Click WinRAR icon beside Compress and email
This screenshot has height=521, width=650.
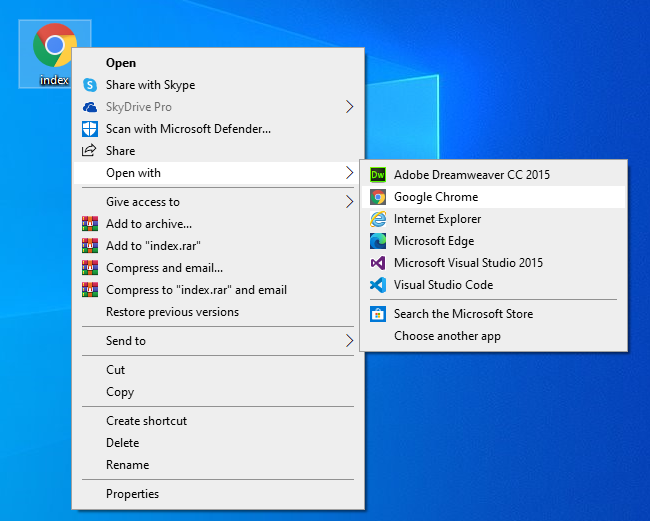click(90, 268)
